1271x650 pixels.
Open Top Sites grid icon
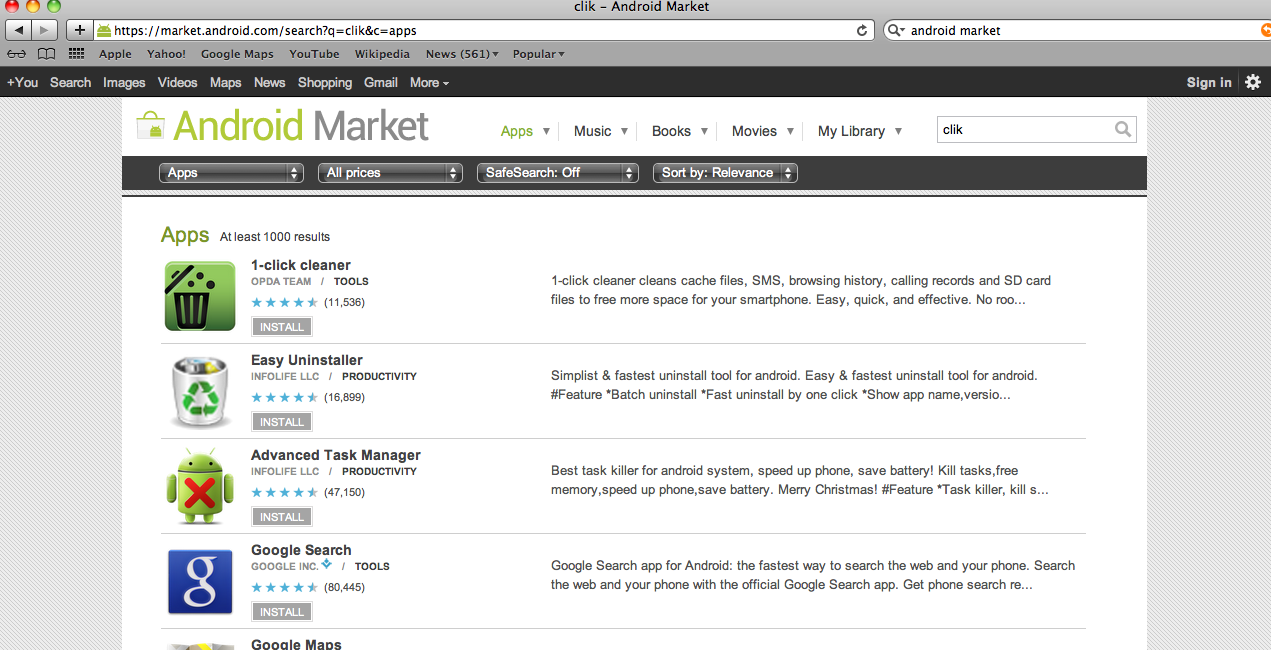coord(76,54)
